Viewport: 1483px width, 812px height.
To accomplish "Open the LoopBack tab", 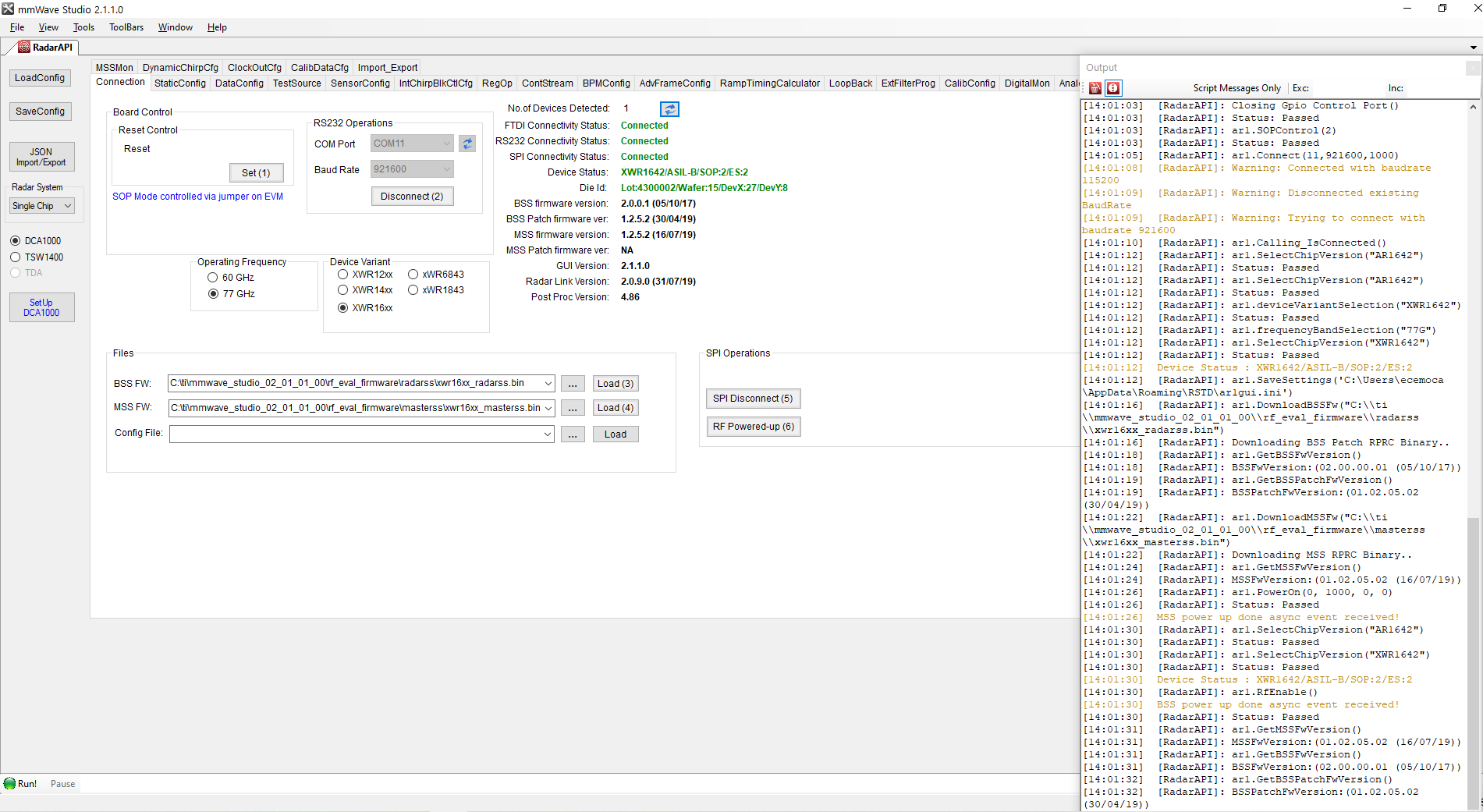I will [850, 83].
